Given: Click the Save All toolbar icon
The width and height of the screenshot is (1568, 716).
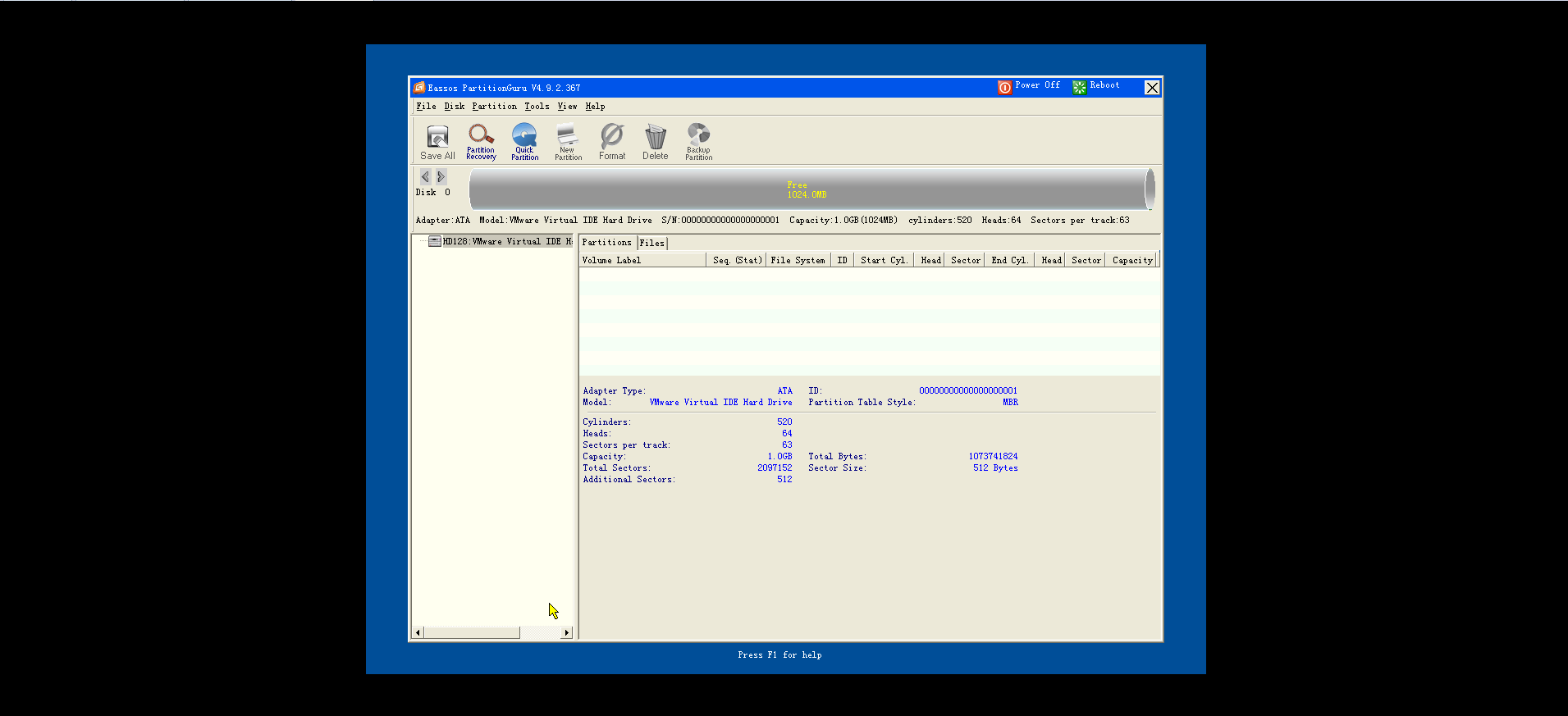Looking at the screenshot, I should [437, 142].
